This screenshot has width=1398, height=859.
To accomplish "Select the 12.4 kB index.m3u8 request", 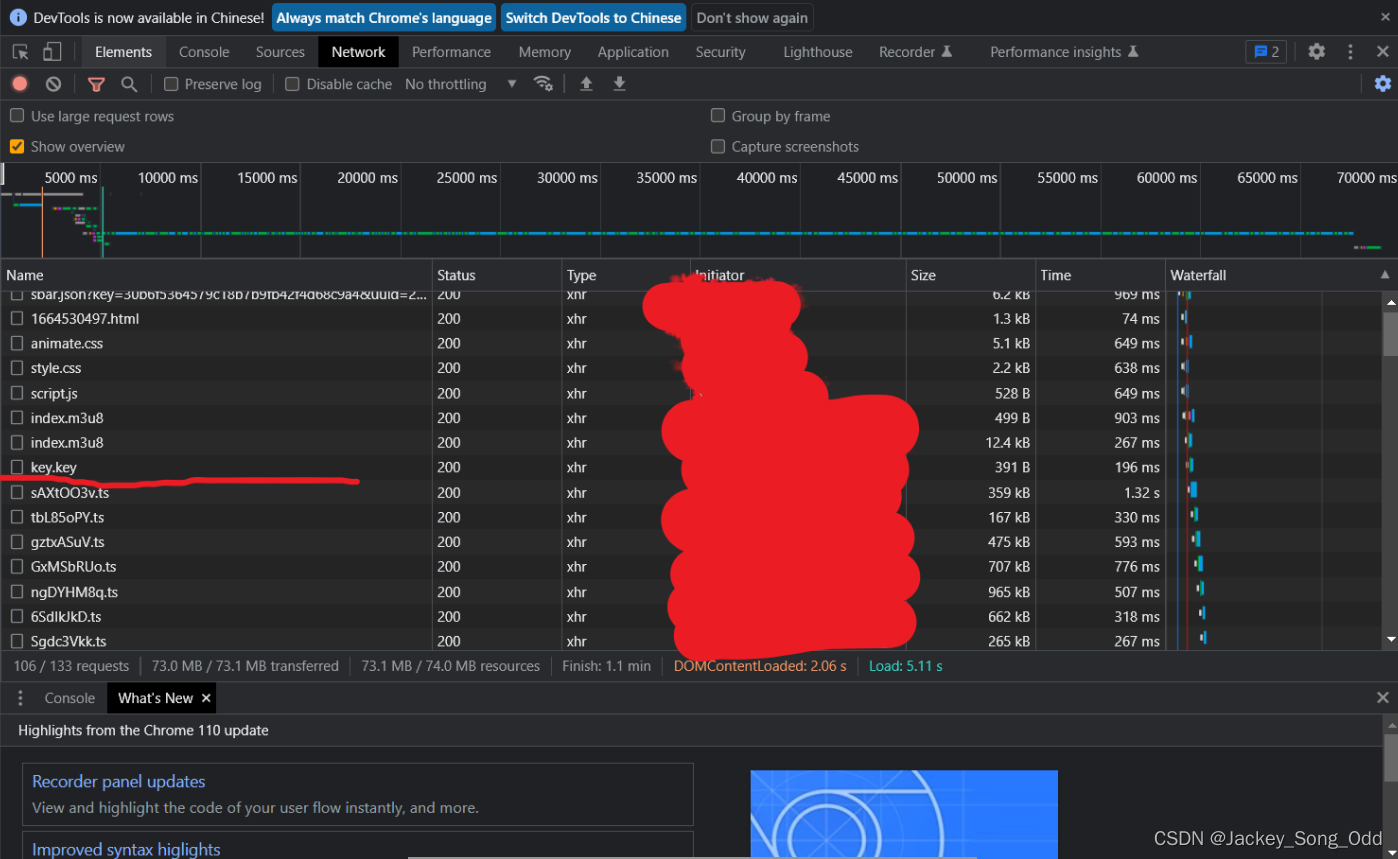I will pos(585,442).
